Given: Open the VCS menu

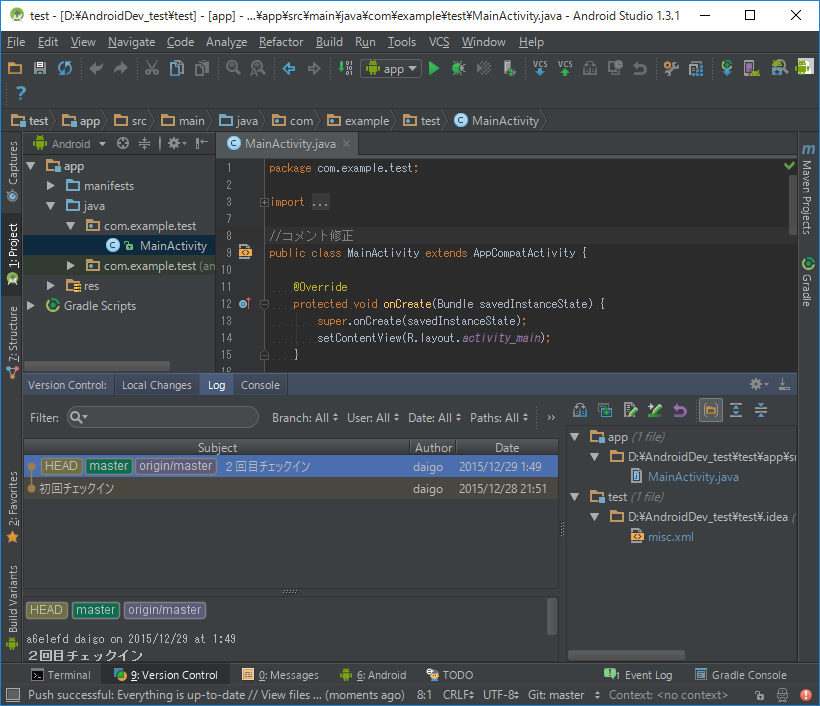Looking at the screenshot, I should tap(439, 42).
